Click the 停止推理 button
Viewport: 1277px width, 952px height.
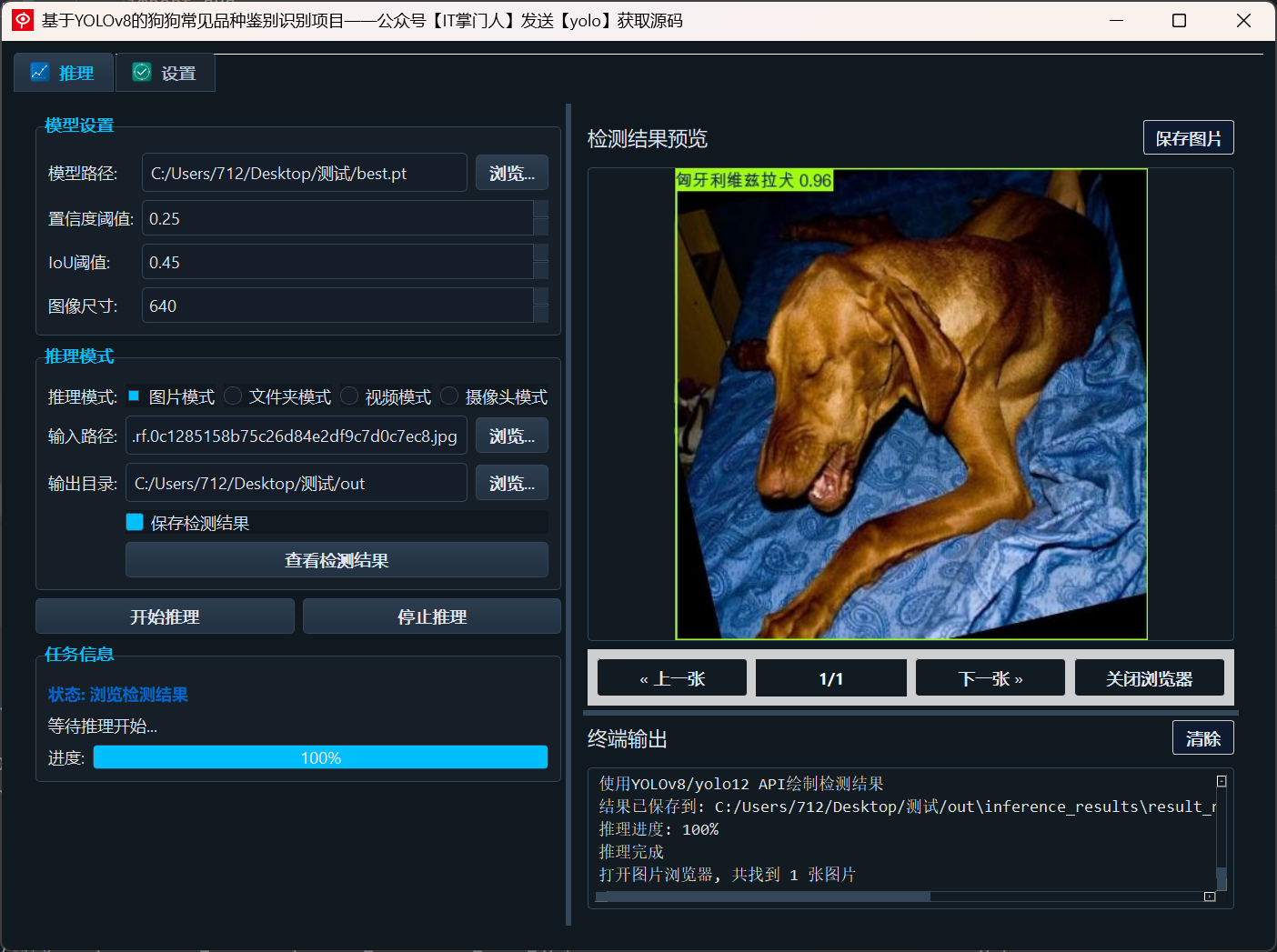tap(432, 616)
